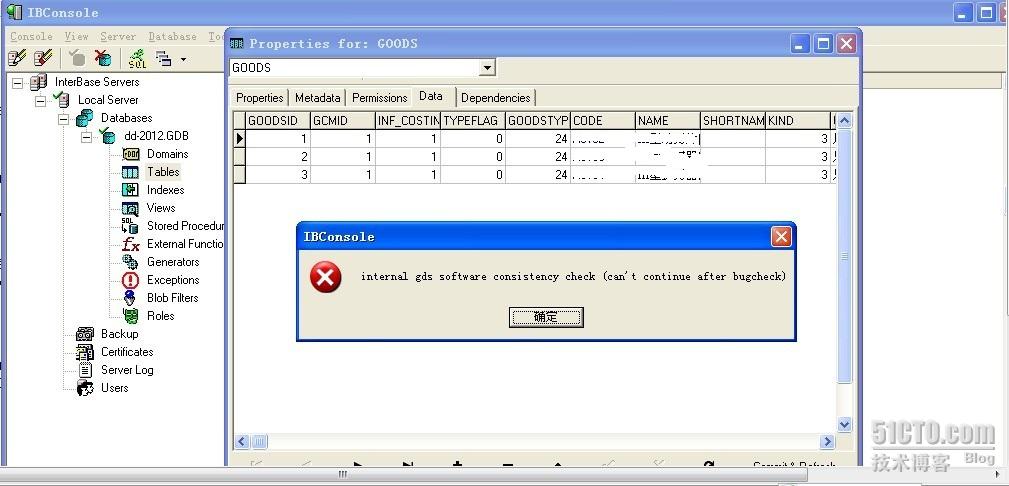Switch to the Properties tab
1009x486 pixels.
(x=260, y=98)
